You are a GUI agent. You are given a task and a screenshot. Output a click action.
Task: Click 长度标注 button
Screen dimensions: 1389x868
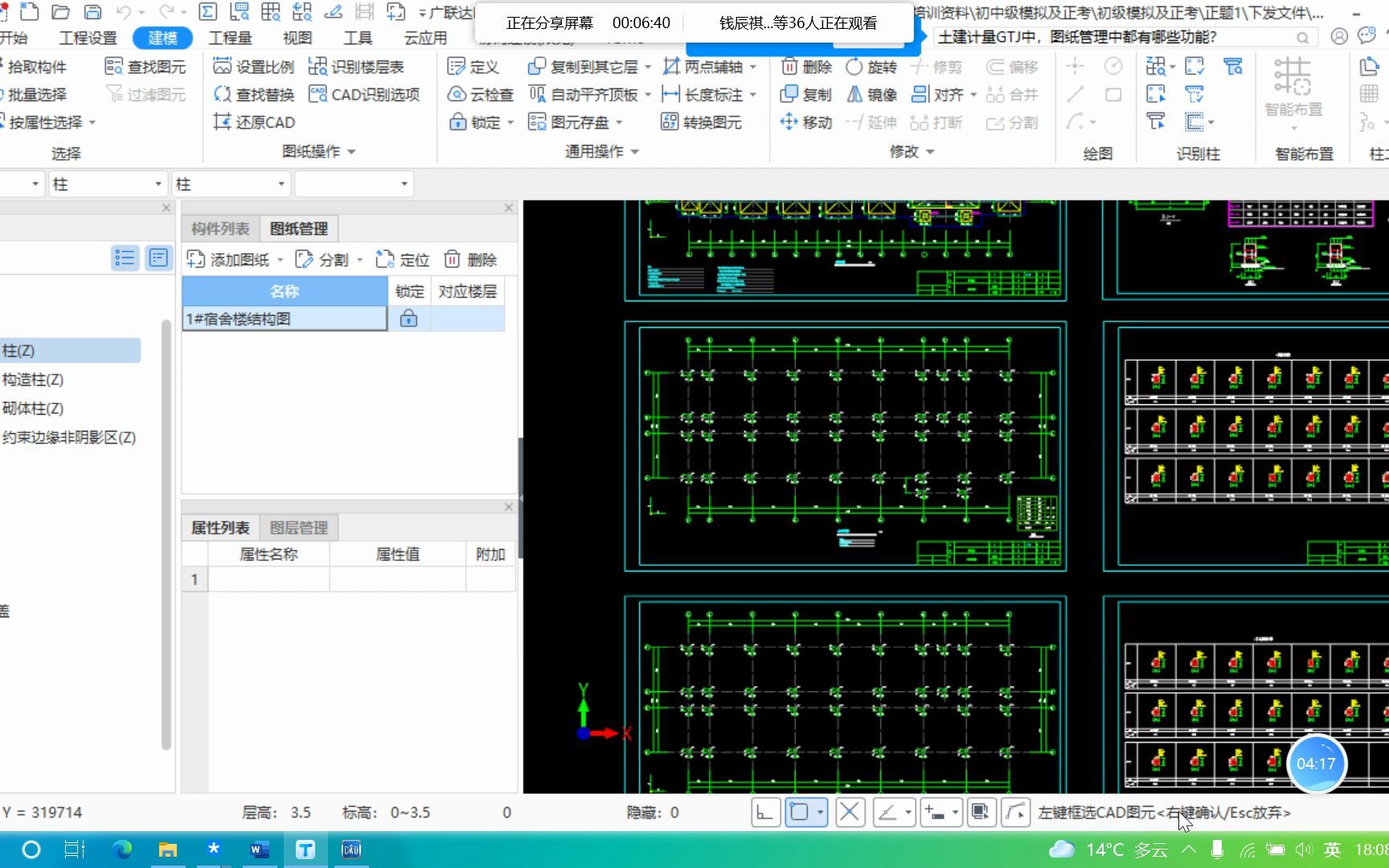(x=702, y=95)
